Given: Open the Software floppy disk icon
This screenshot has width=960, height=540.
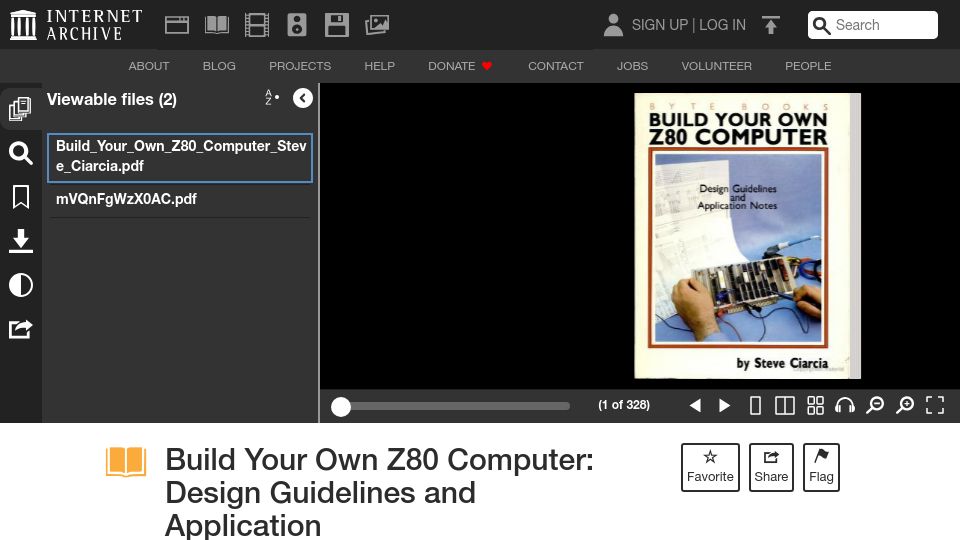Looking at the screenshot, I should (x=337, y=25).
